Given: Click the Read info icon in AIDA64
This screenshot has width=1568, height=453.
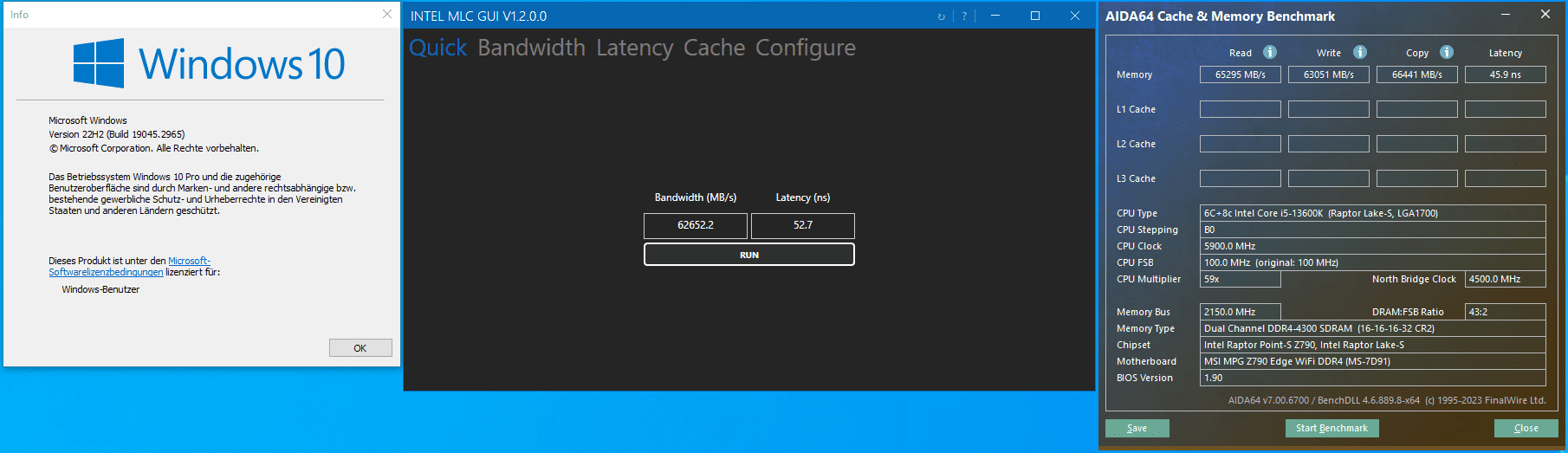Looking at the screenshot, I should tap(1270, 52).
